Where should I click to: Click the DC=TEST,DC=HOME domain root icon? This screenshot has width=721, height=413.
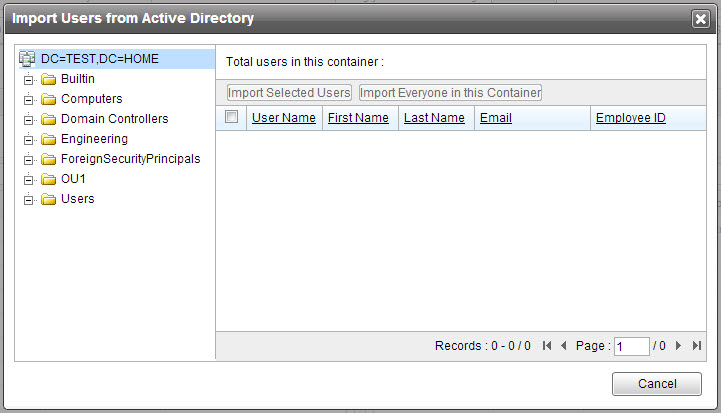coord(27,59)
